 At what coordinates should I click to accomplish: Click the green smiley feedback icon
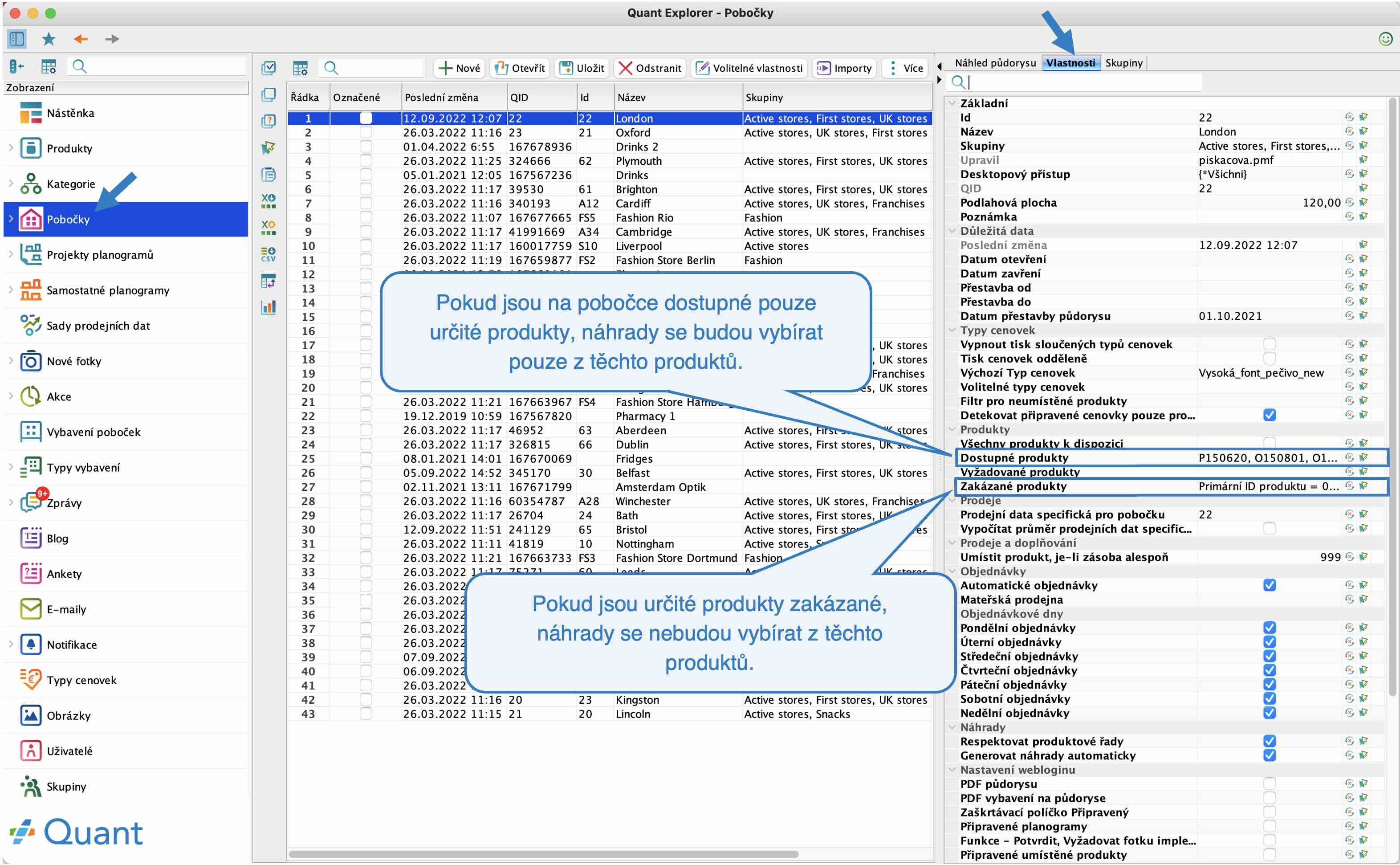point(1385,39)
